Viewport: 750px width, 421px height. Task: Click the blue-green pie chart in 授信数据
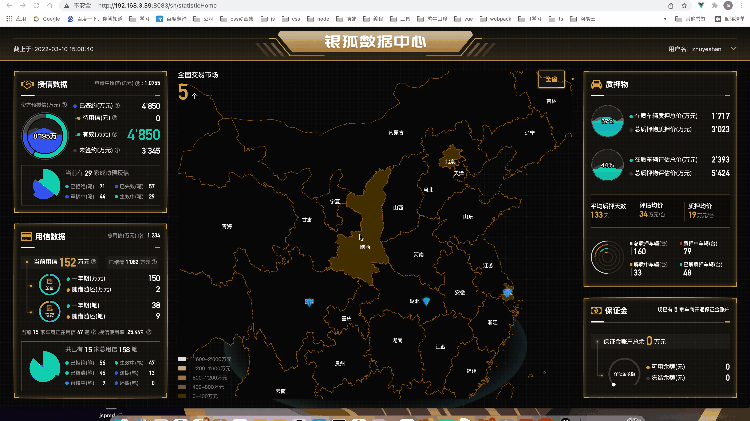(x=46, y=184)
